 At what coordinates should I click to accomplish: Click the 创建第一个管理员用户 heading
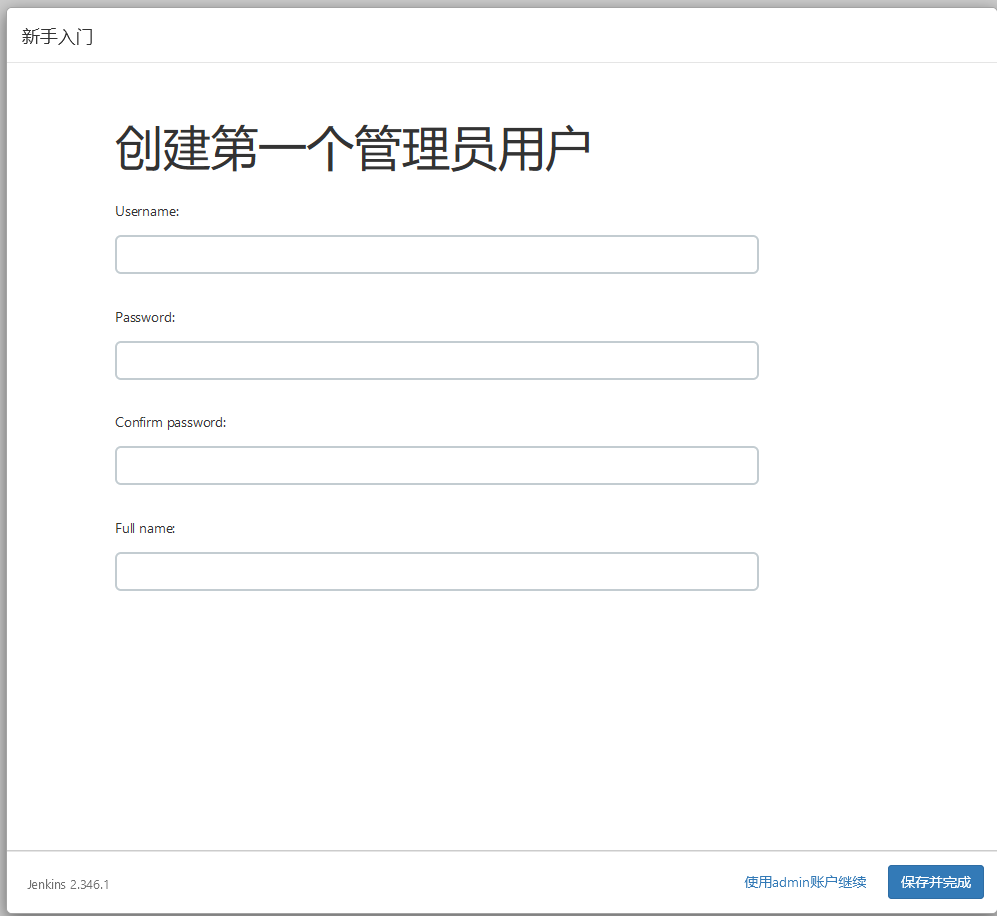(x=353, y=149)
